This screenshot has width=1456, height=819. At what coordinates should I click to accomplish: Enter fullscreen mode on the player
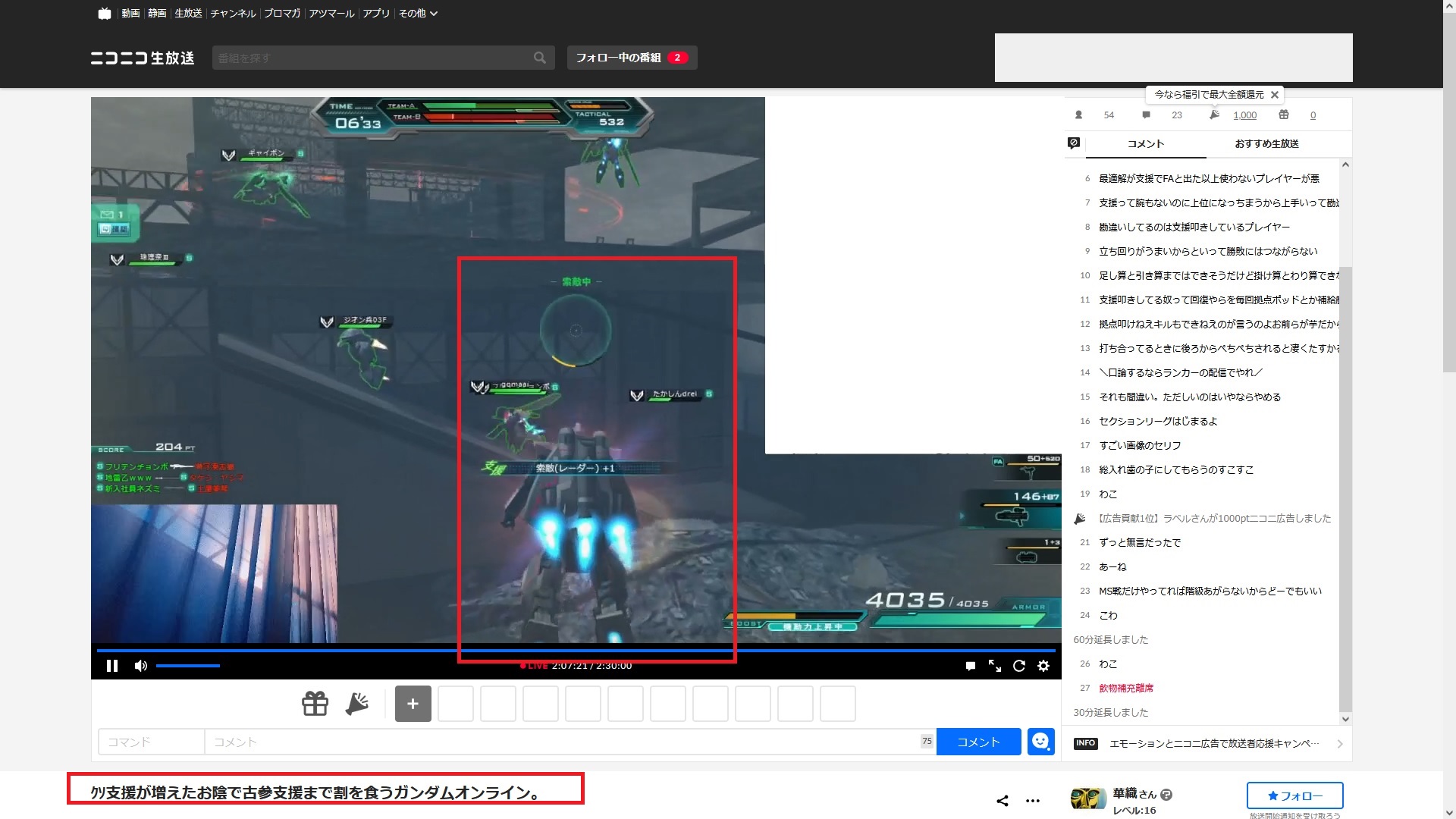994,666
